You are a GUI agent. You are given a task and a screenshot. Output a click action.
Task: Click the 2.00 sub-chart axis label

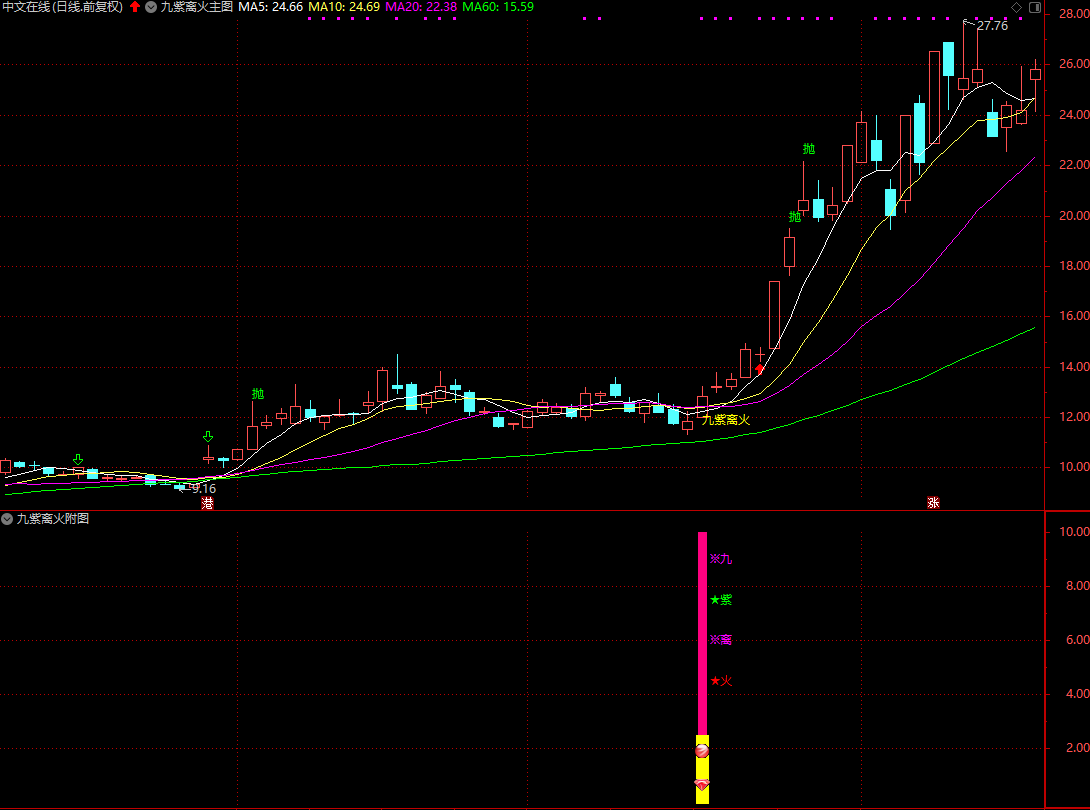pyautogui.click(x=1077, y=747)
